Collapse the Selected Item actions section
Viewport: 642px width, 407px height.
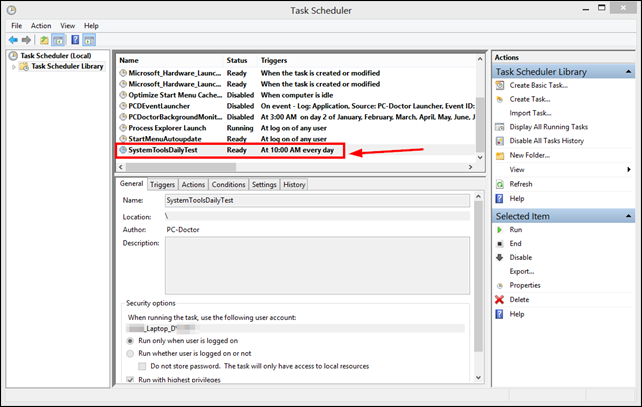[x=628, y=216]
